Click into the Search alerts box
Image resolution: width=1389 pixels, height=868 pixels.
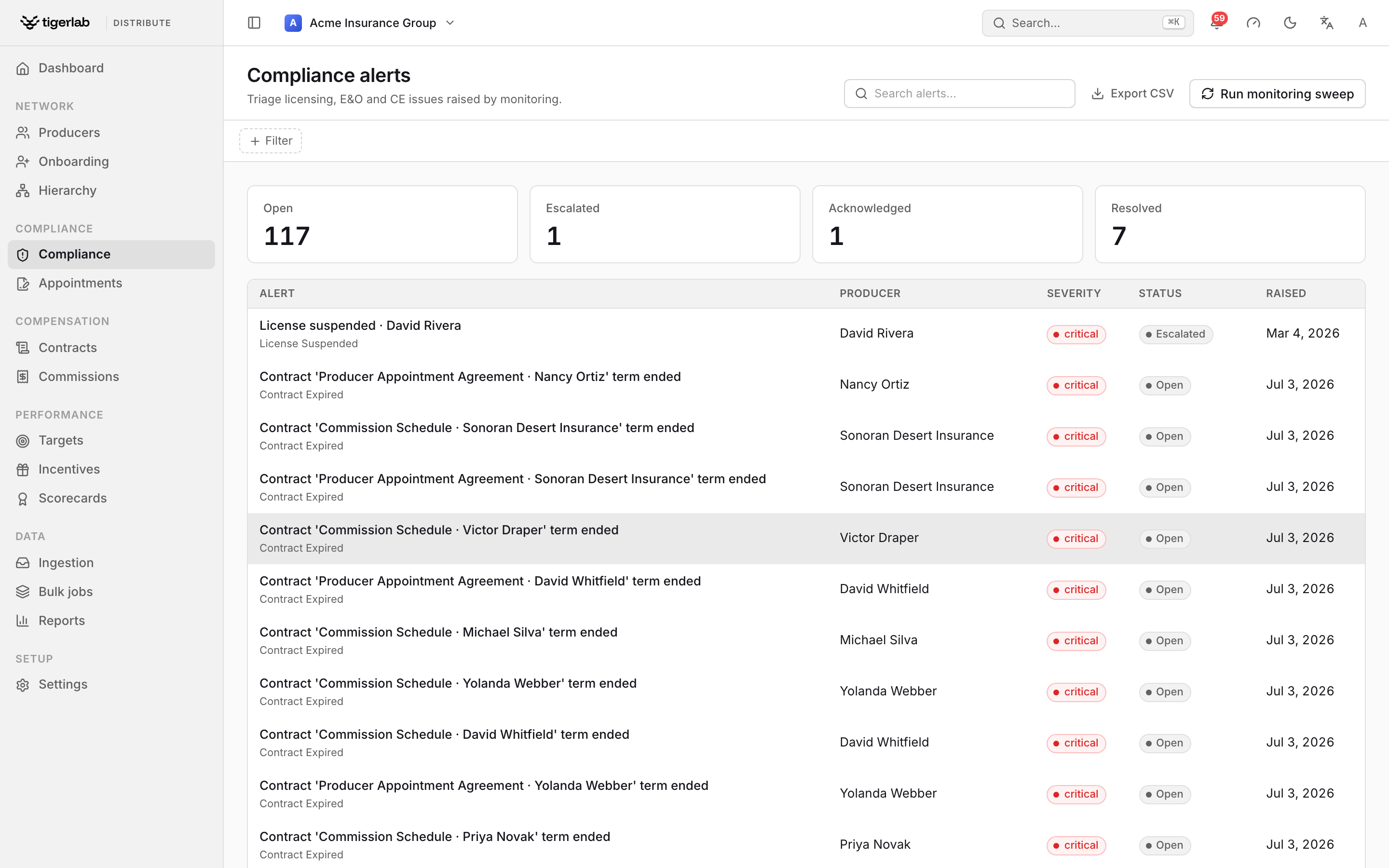(959, 94)
